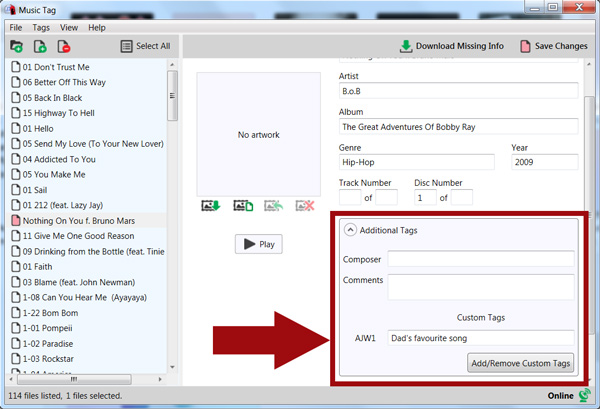Load artwork from file icon
This screenshot has width=600, height=409.
pyautogui.click(x=243, y=206)
